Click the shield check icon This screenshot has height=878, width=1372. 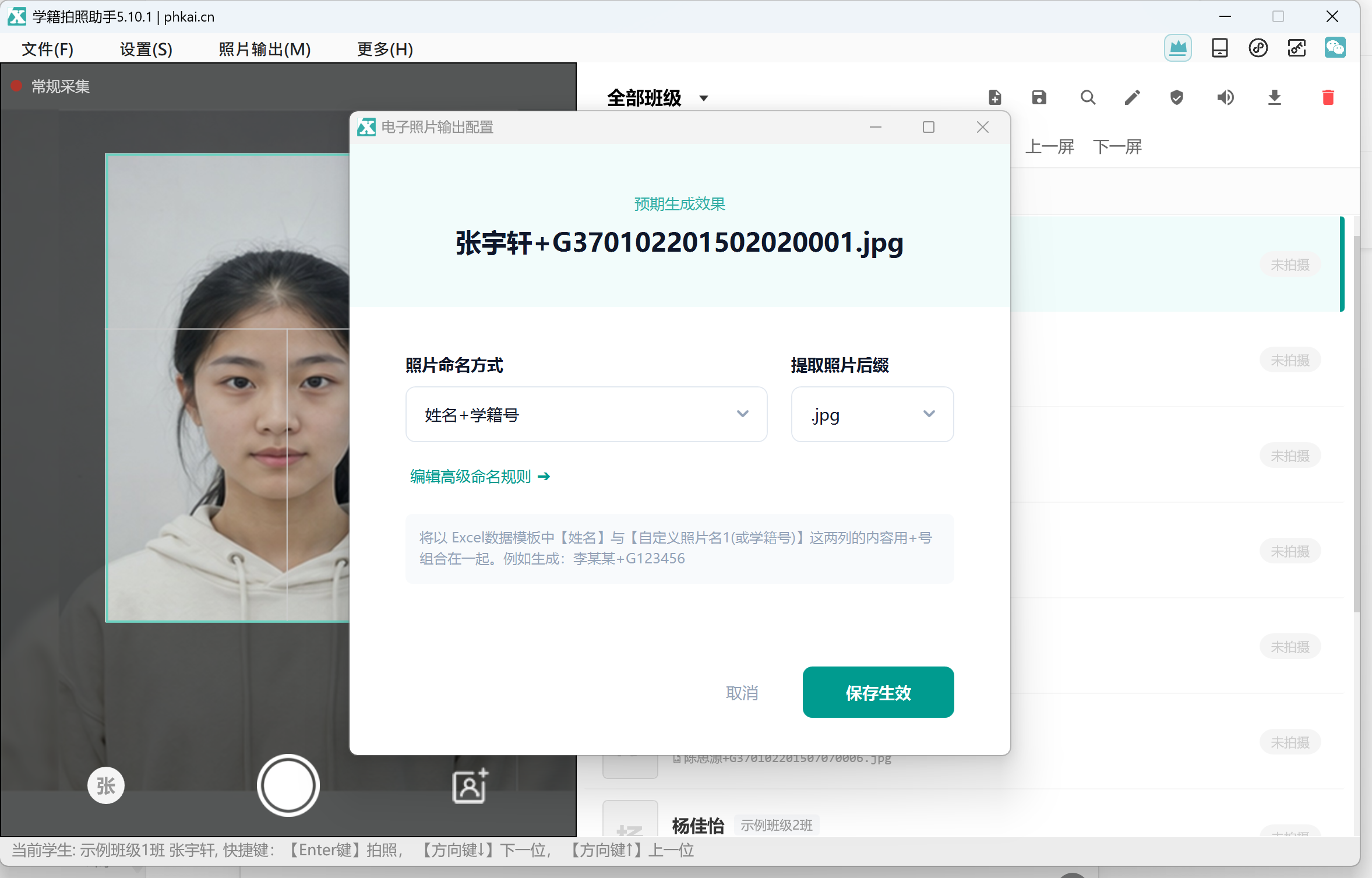(1177, 97)
